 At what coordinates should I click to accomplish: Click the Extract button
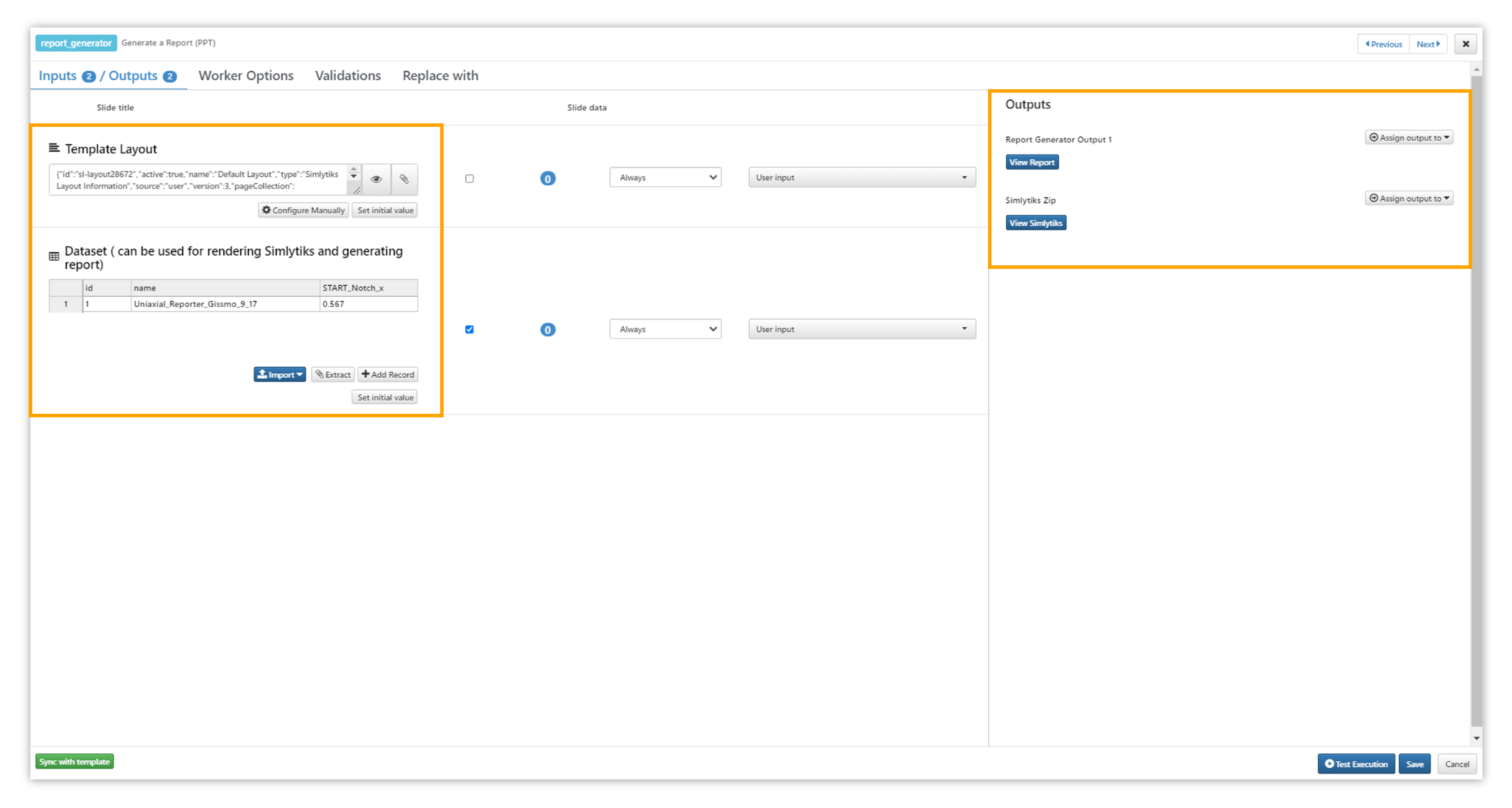coord(333,374)
